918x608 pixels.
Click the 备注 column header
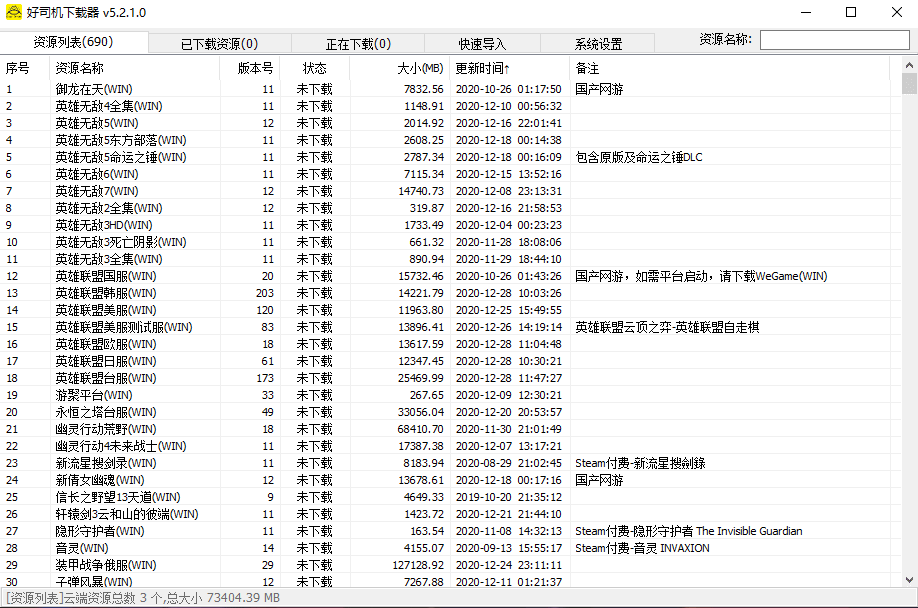[588, 68]
